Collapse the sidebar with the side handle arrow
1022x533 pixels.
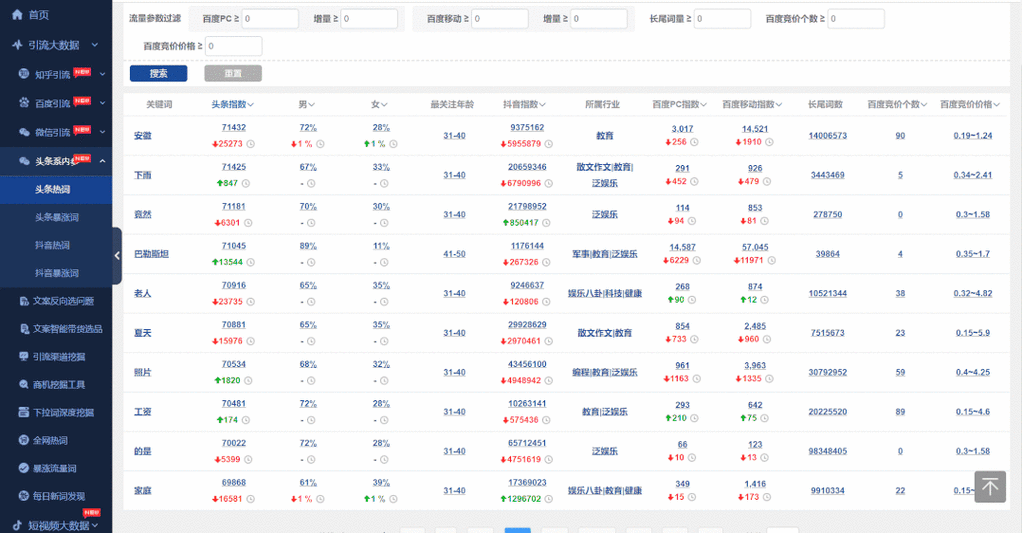[x=117, y=256]
